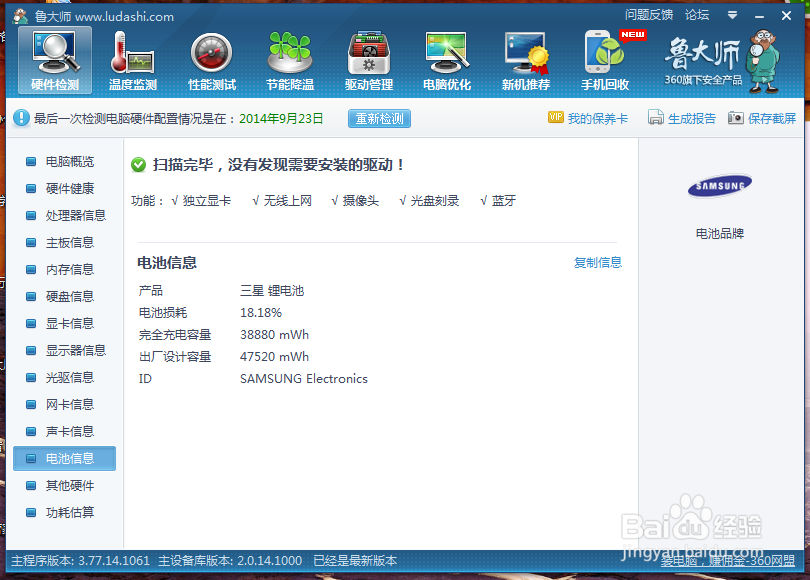This screenshot has width=810, height=580.
Task: Click the 三星 锂电池 product value
Action: click(x=272, y=291)
